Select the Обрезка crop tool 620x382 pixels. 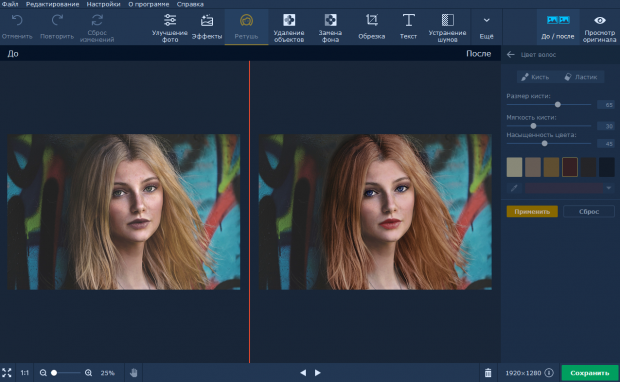point(371,28)
